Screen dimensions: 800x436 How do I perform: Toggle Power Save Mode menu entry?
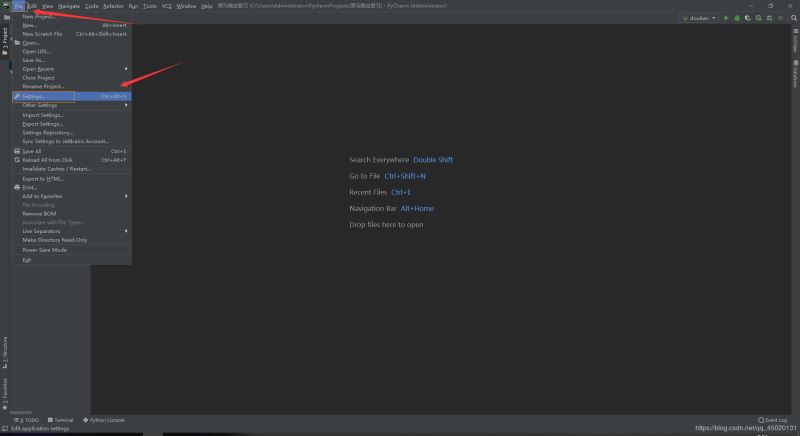(71, 250)
